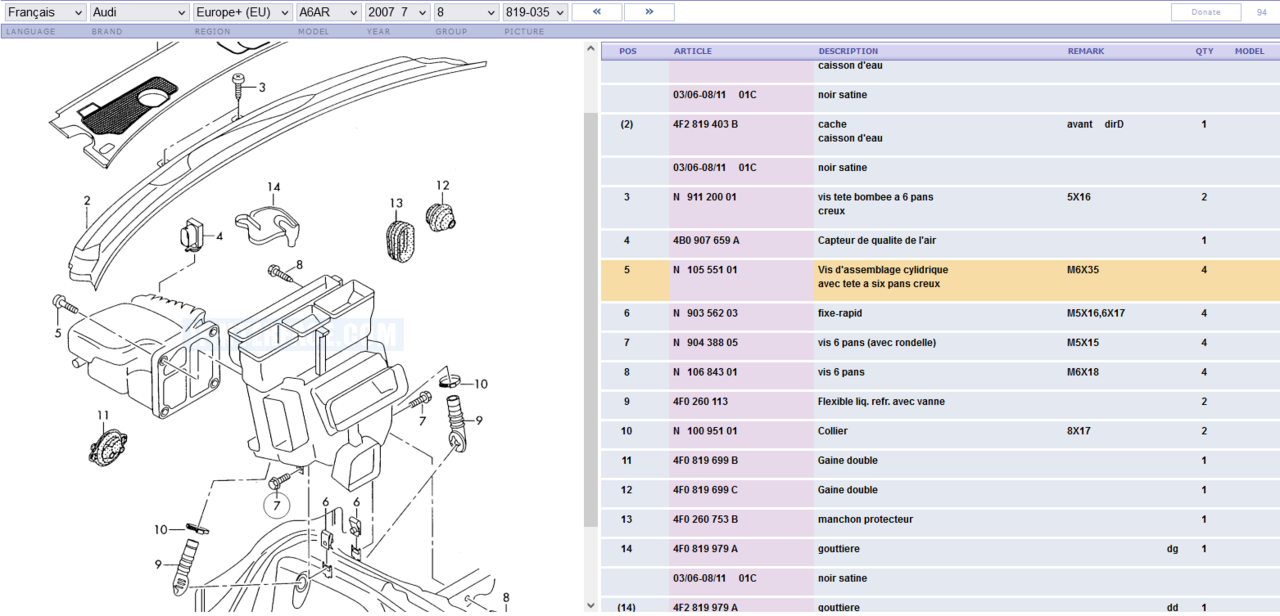Click the Donate button

pos(1206,12)
